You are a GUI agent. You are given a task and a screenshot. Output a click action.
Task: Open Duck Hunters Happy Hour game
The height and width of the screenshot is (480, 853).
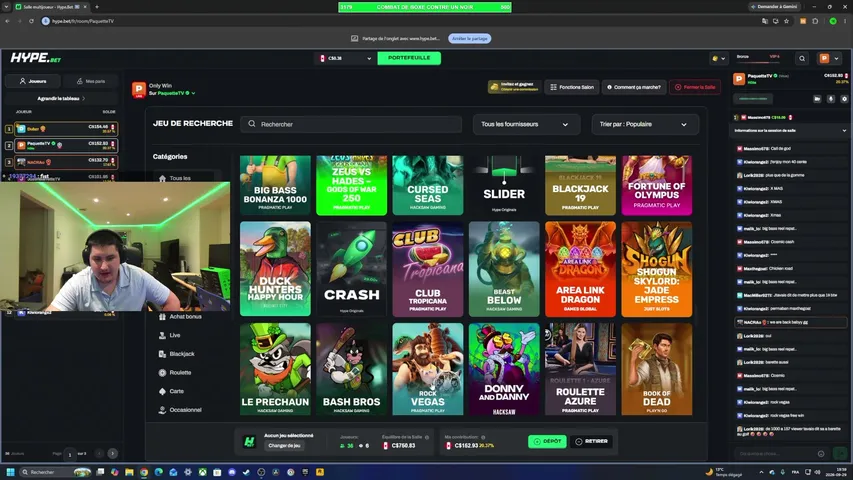pos(275,269)
